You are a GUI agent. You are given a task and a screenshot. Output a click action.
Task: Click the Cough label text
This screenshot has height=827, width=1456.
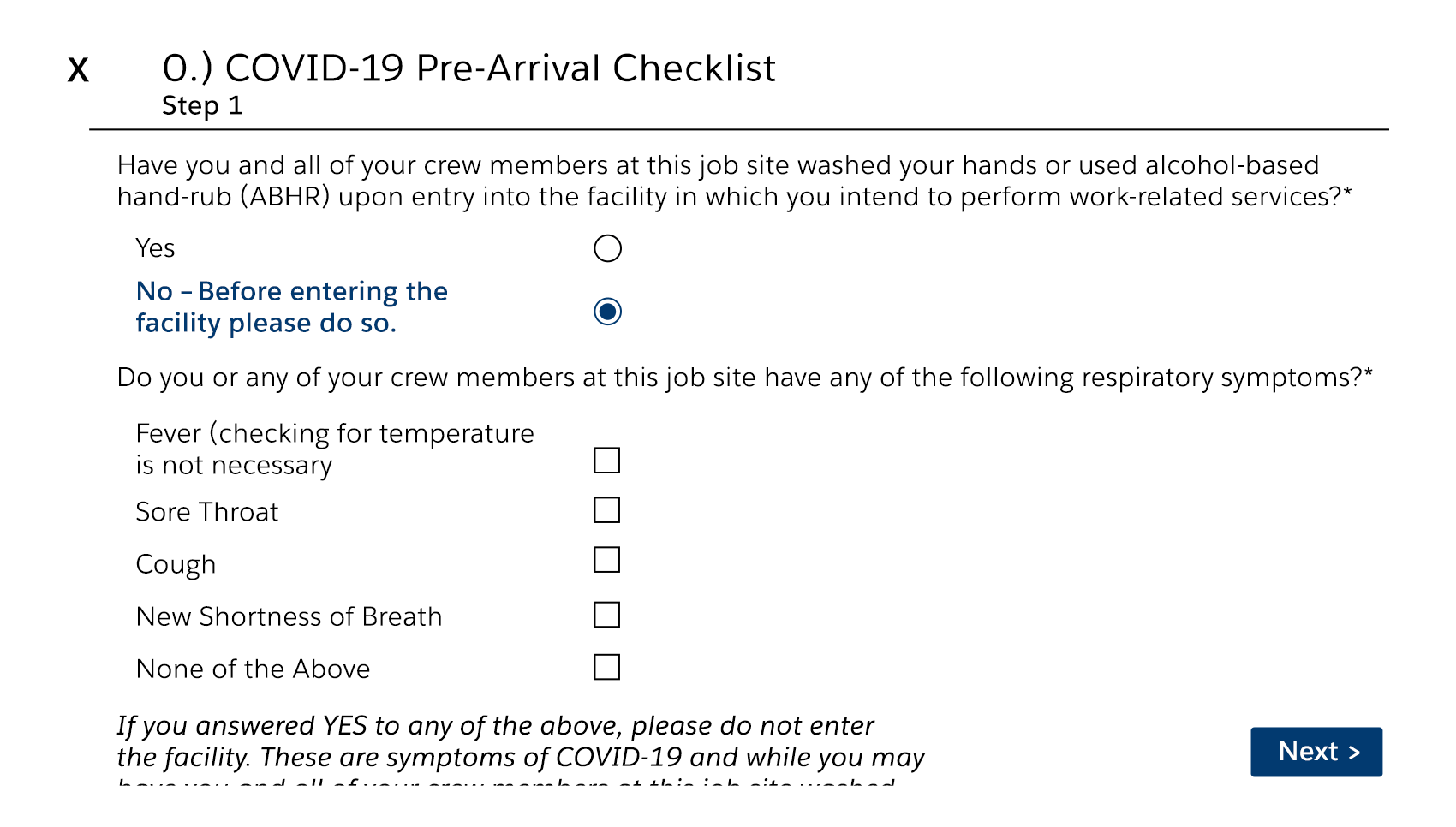176,565
